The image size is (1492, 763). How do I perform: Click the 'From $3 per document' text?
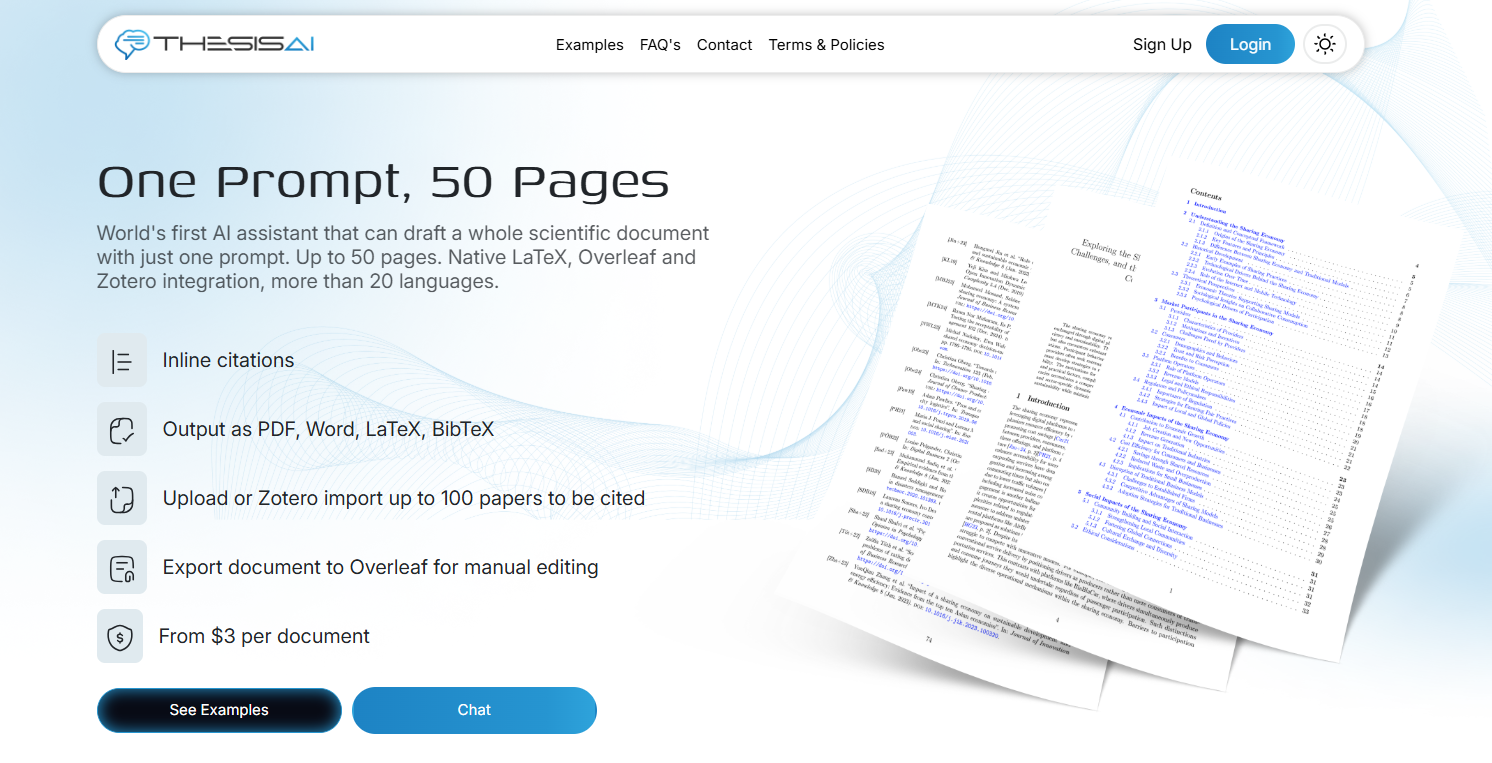coord(264,636)
